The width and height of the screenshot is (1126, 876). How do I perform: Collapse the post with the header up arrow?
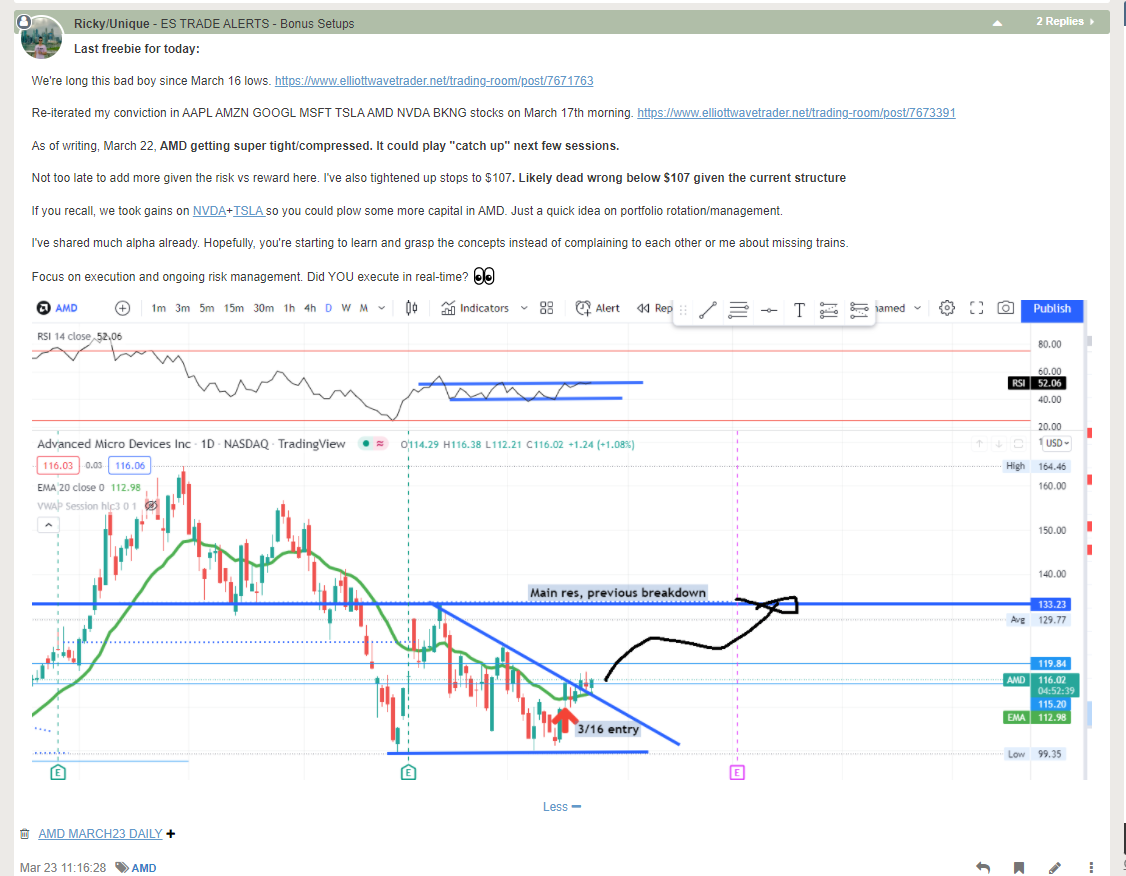click(997, 23)
